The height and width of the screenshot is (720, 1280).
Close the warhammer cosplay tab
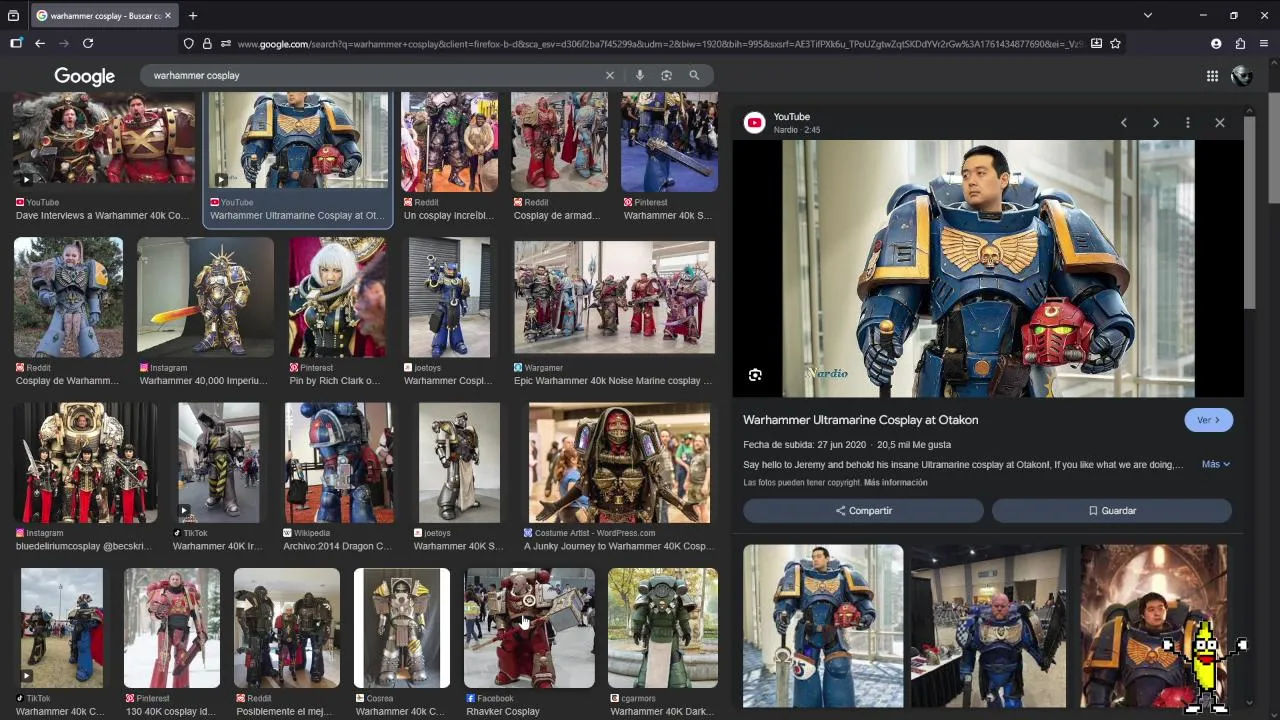(x=167, y=15)
